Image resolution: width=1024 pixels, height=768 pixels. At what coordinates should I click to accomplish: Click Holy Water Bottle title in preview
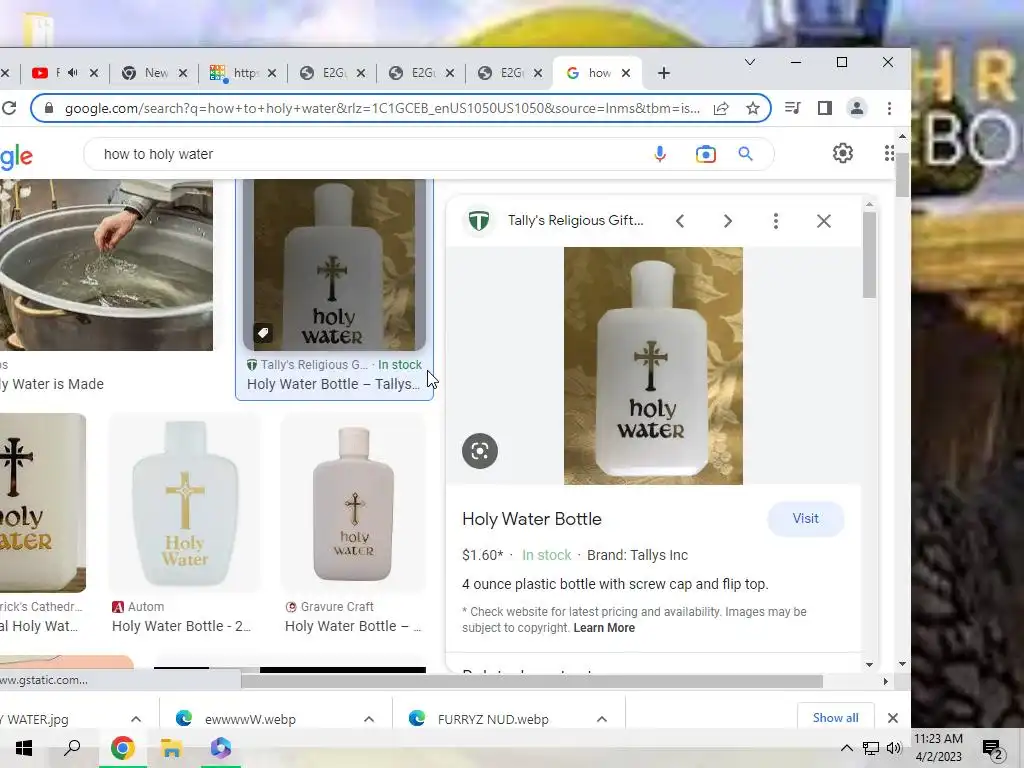[532, 519]
